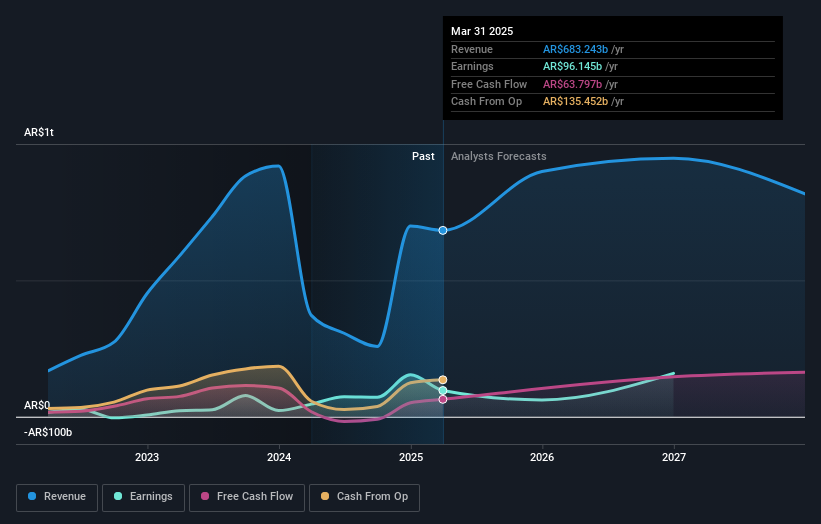Click the orange Cash From Op data point
The height and width of the screenshot is (524, 821).
443,380
